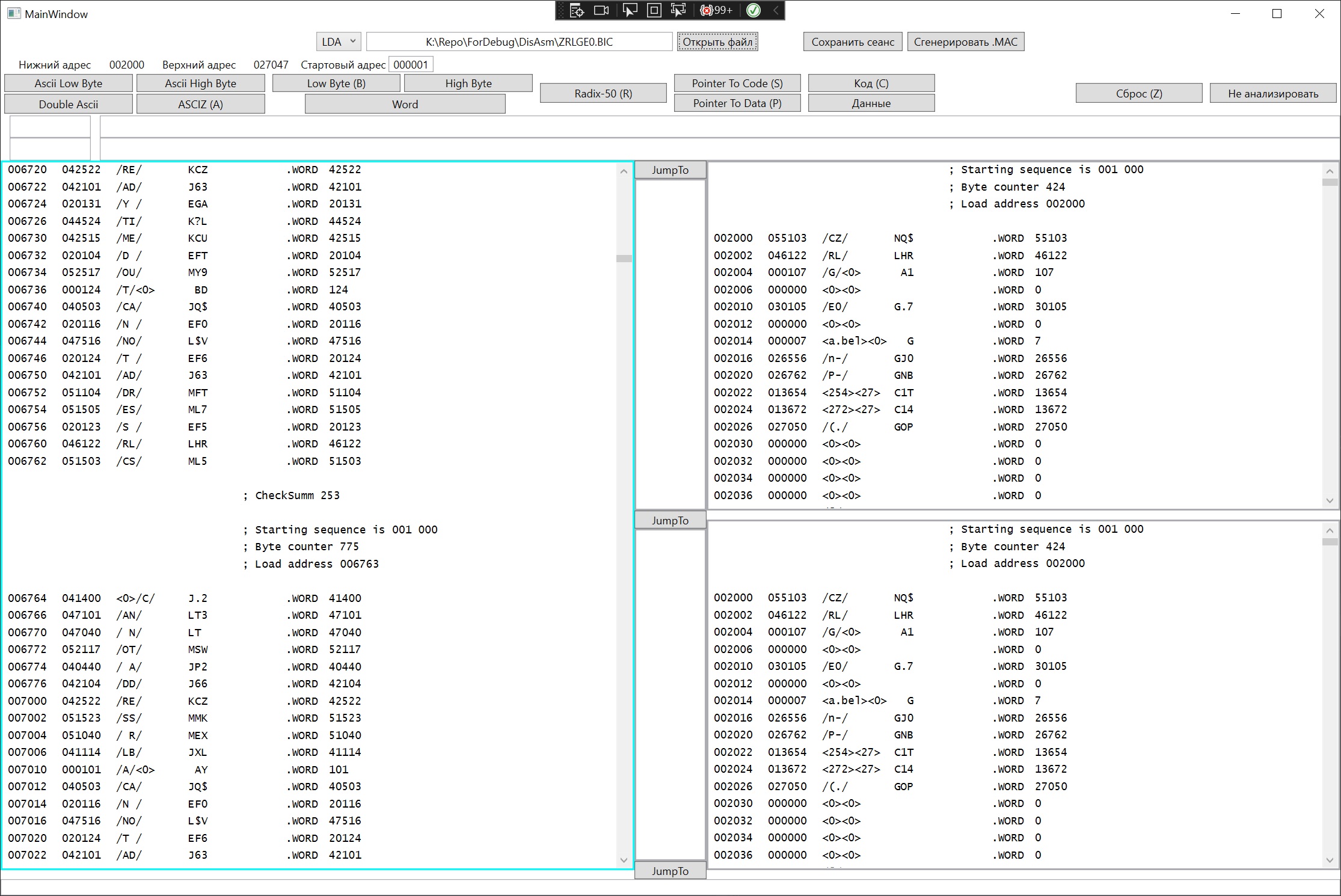Click Сохранить сеанс button

[852, 41]
